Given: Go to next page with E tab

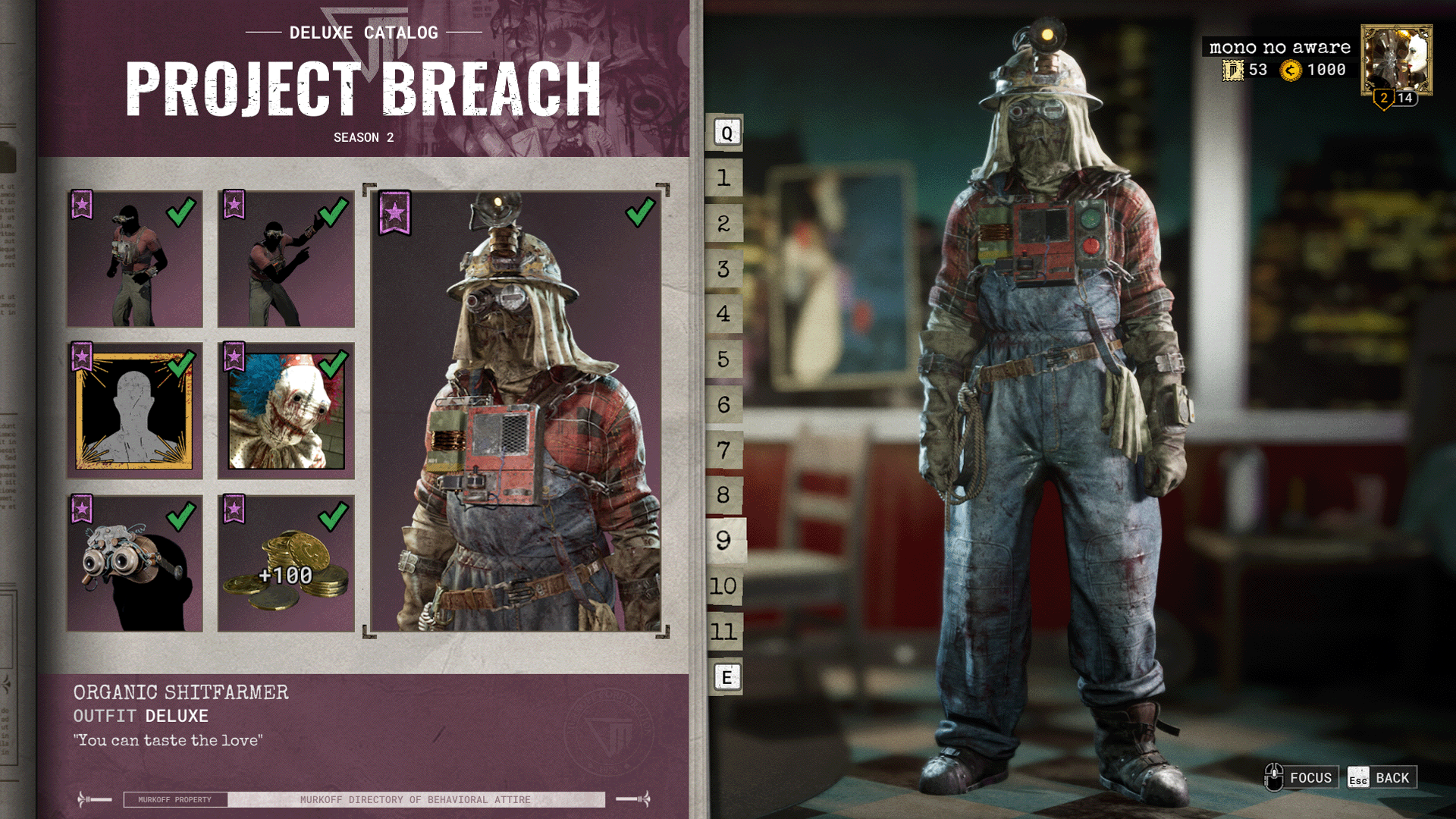Looking at the screenshot, I should coord(726,677).
